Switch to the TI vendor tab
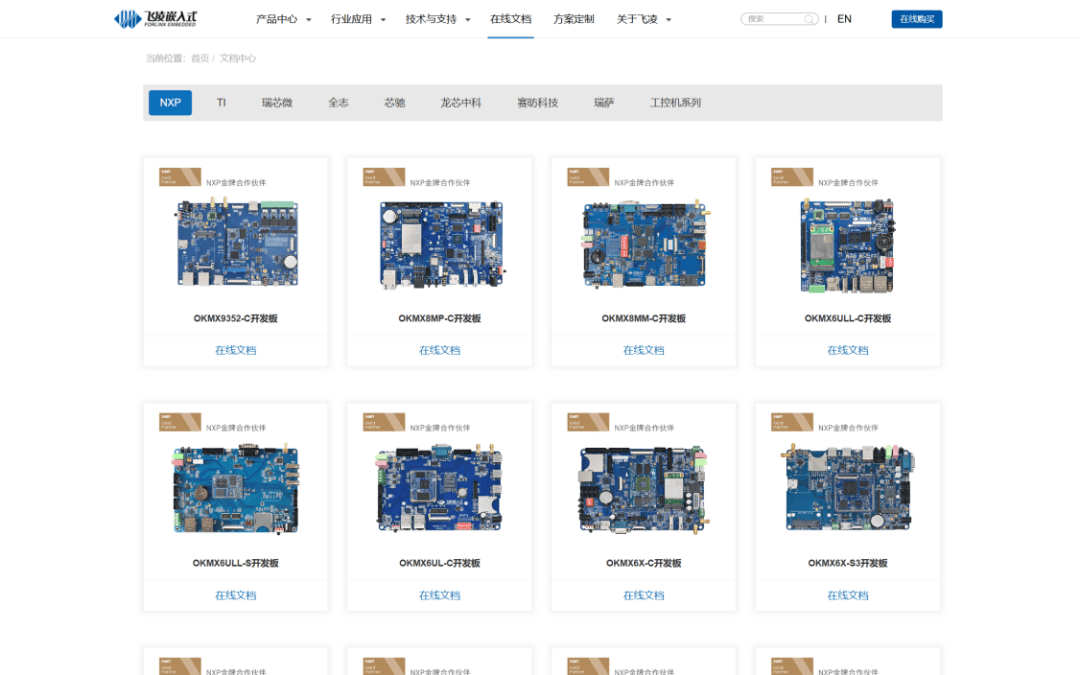1080x675 pixels. coord(221,103)
